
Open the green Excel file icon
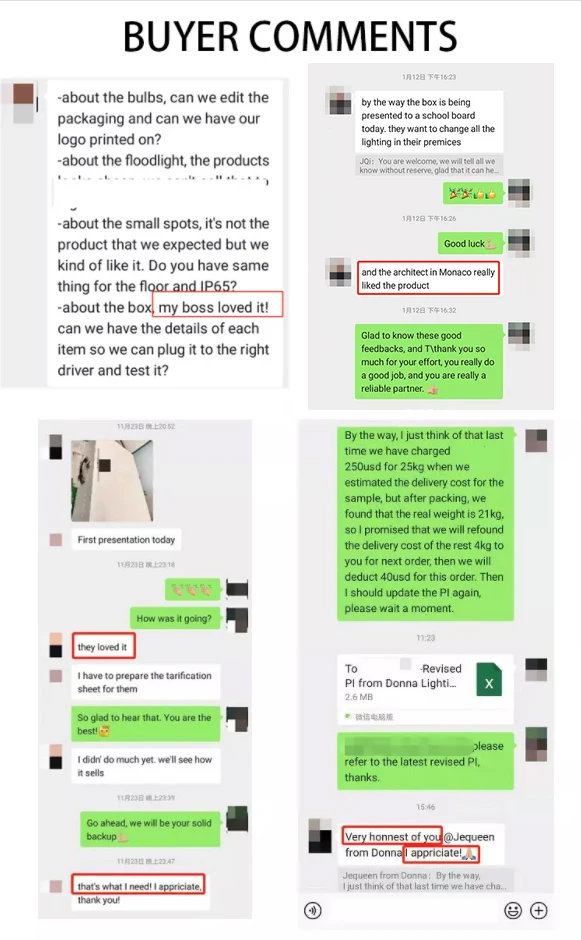(x=489, y=679)
